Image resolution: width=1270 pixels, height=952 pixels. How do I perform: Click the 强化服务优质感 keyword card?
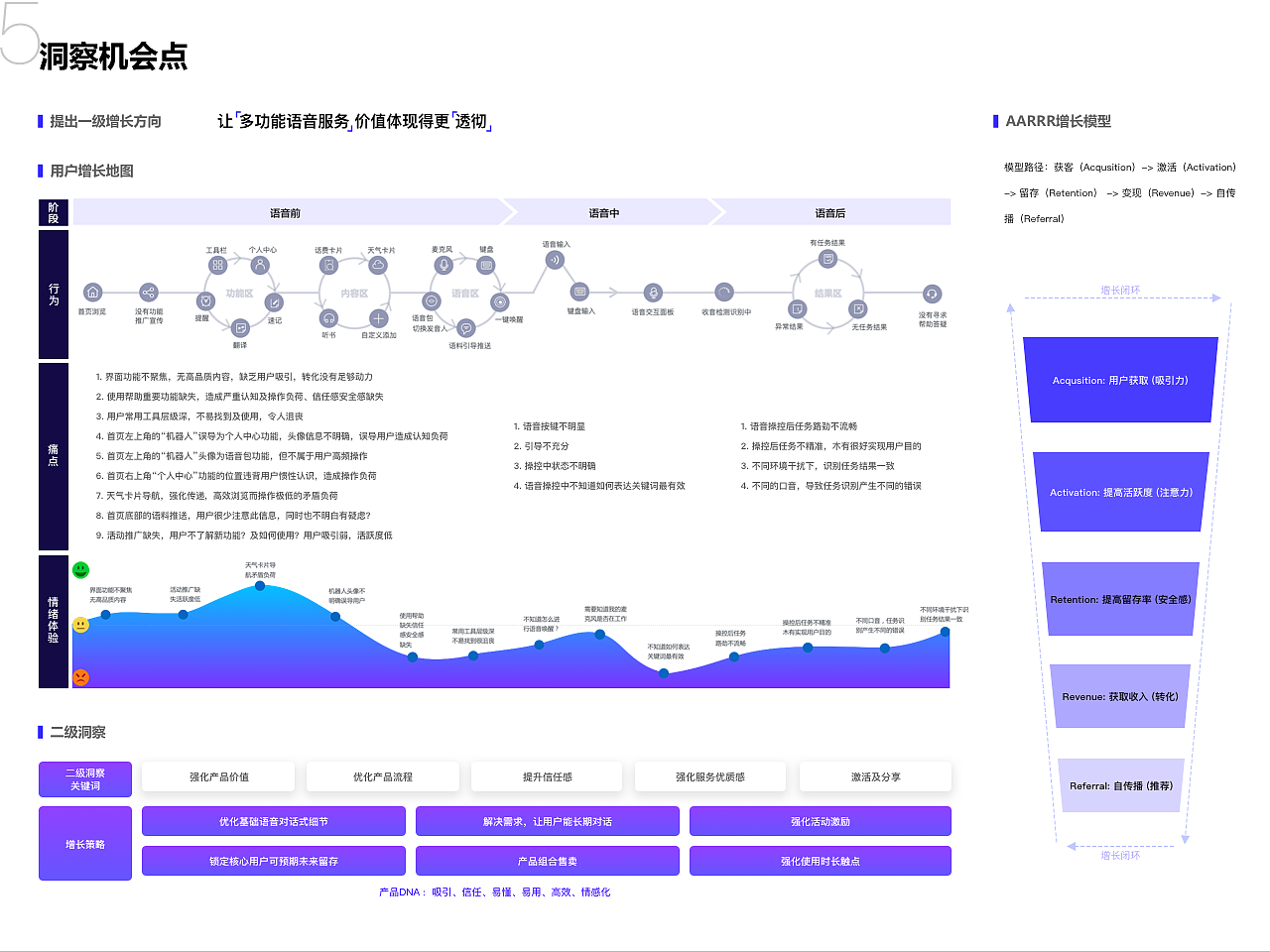[x=710, y=776]
